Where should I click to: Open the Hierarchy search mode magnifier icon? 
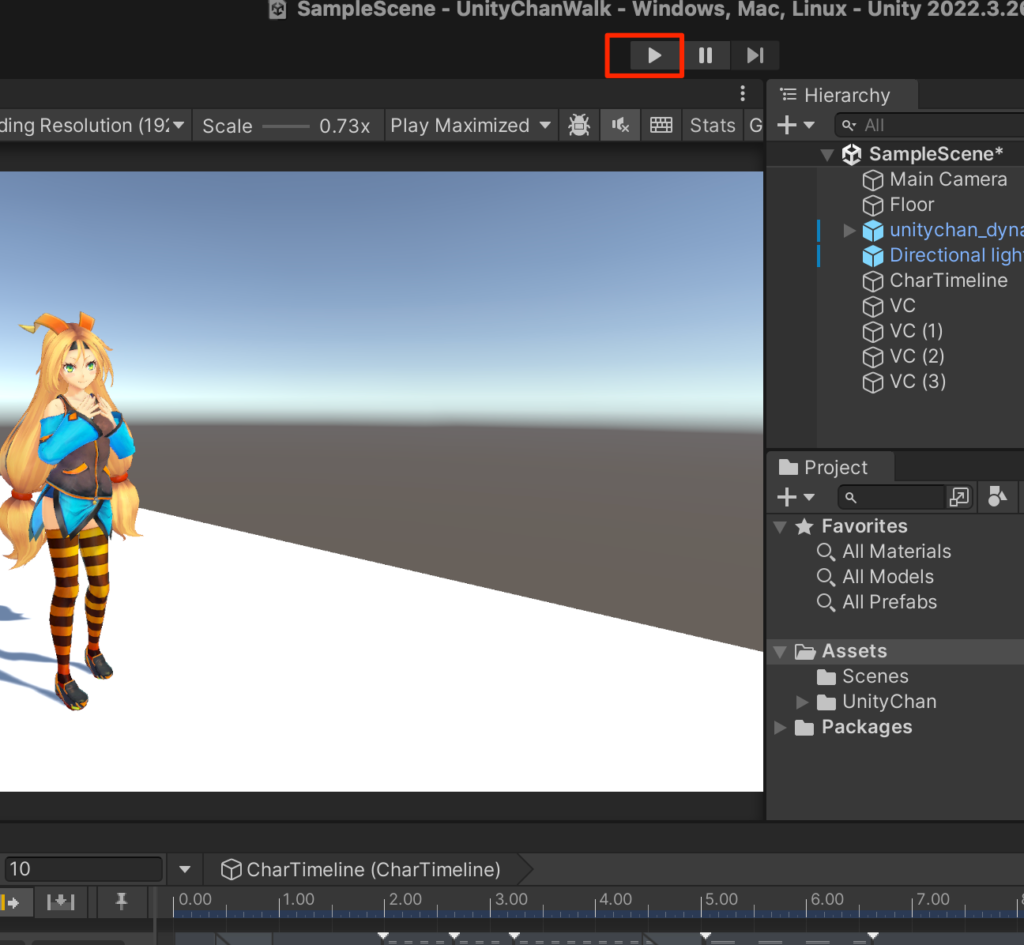849,125
